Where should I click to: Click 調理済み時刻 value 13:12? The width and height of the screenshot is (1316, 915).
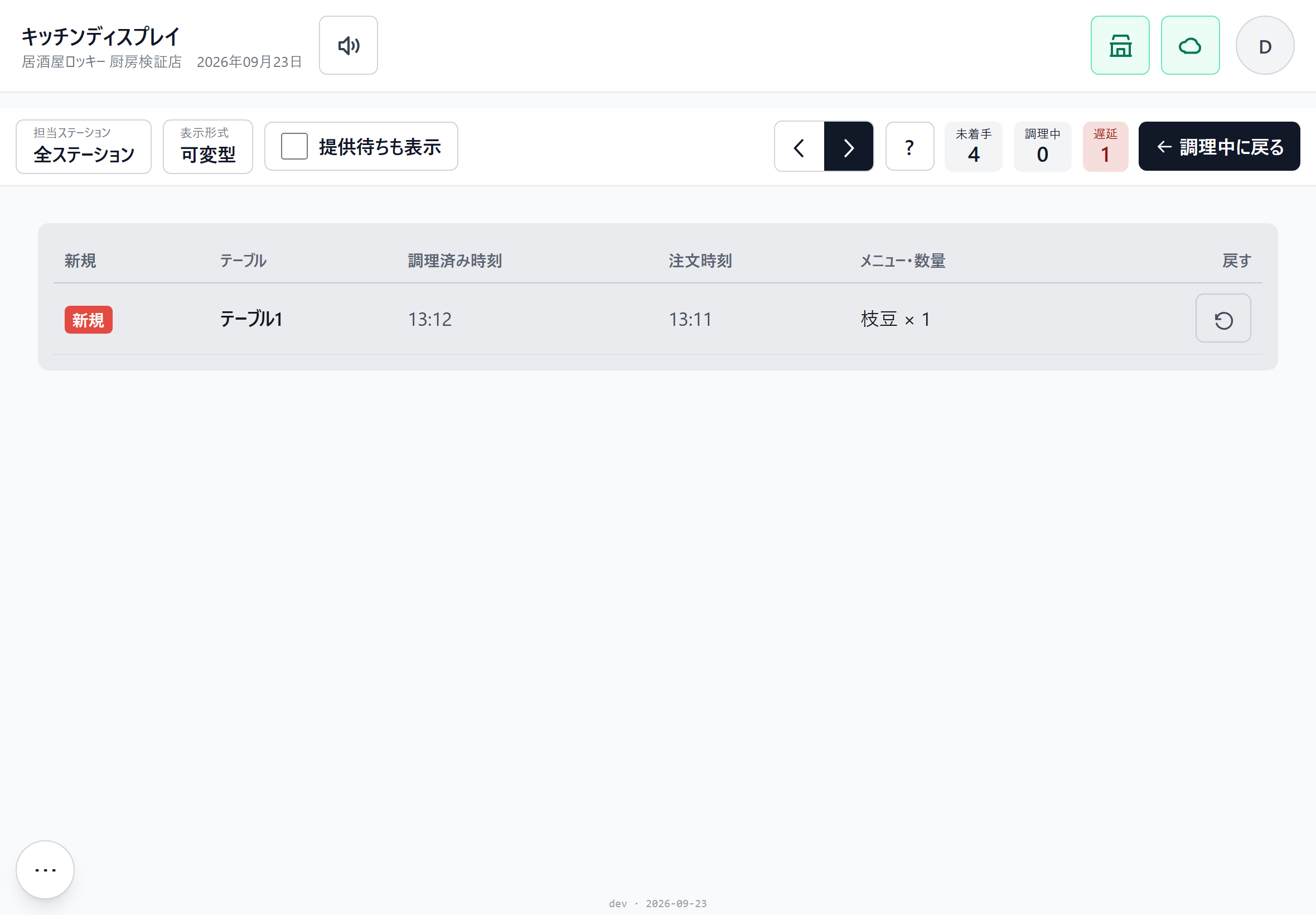click(x=430, y=319)
